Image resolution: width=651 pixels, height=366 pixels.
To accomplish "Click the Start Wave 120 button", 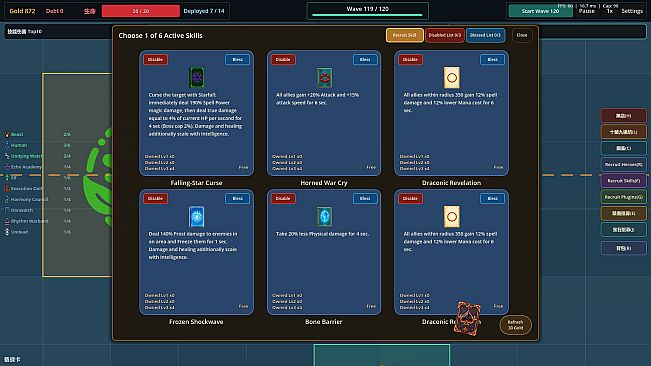I will [541, 11].
